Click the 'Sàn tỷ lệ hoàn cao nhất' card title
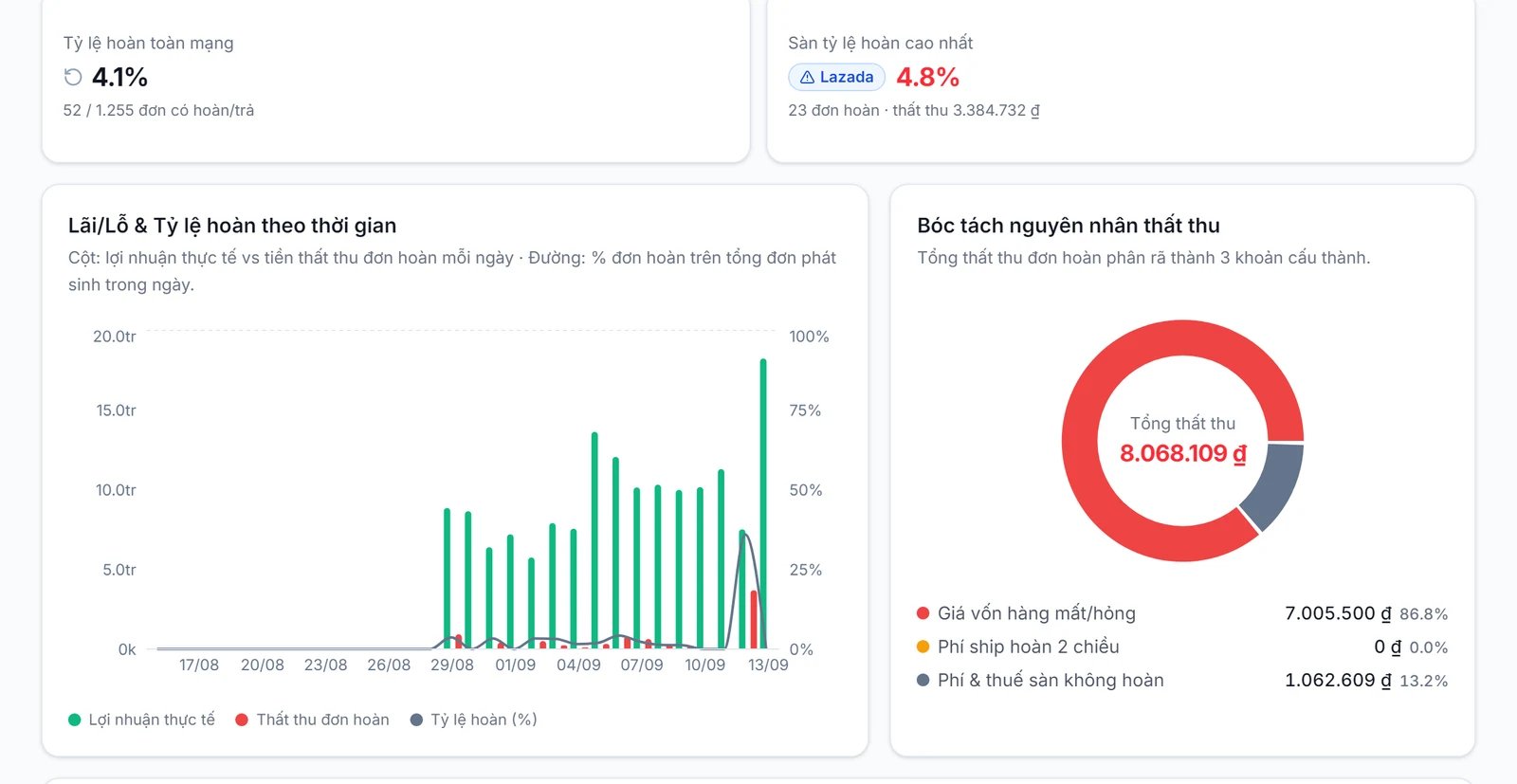This screenshot has height=784, width=1517. coord(880,43)
